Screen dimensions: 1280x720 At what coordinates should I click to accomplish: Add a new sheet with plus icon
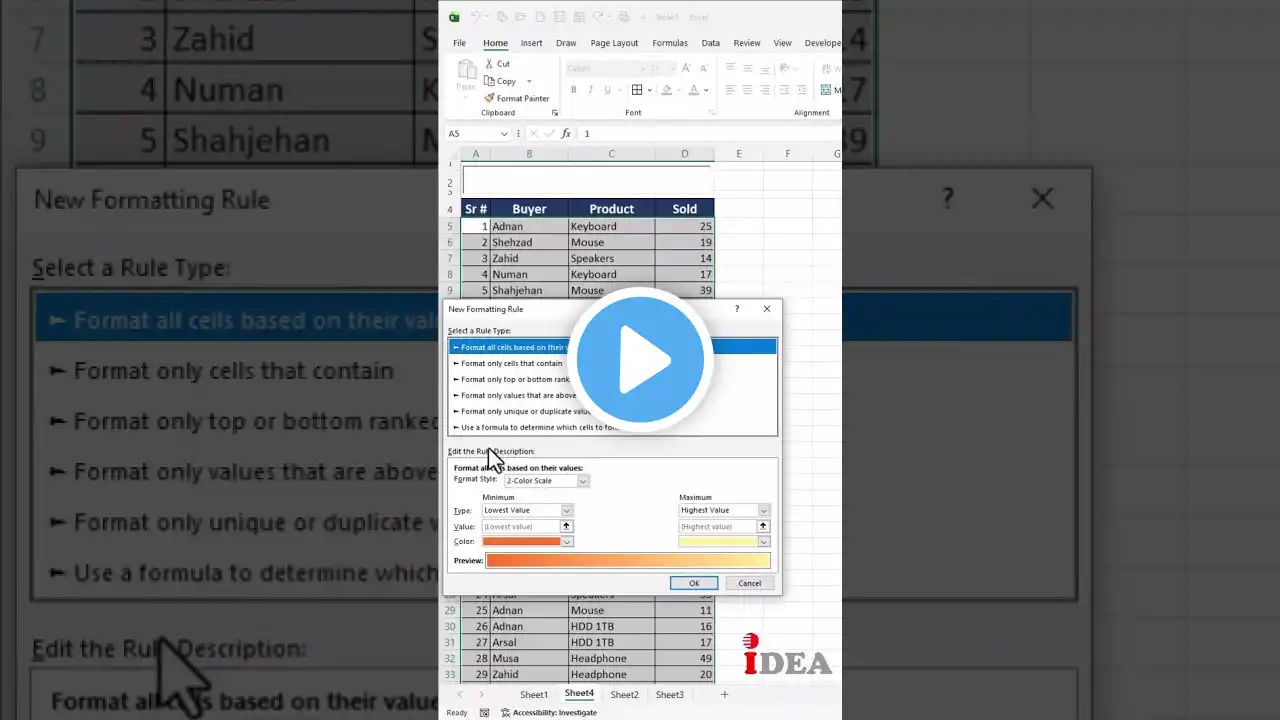click(725, 694)
